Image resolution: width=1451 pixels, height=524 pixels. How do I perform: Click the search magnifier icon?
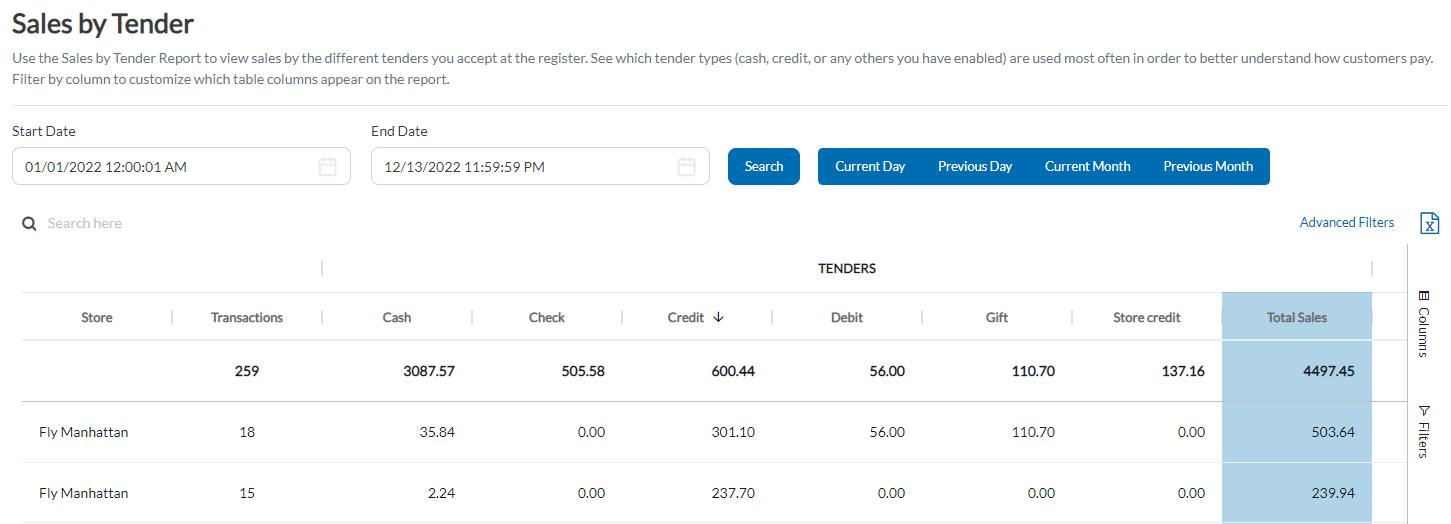point(30,224)
